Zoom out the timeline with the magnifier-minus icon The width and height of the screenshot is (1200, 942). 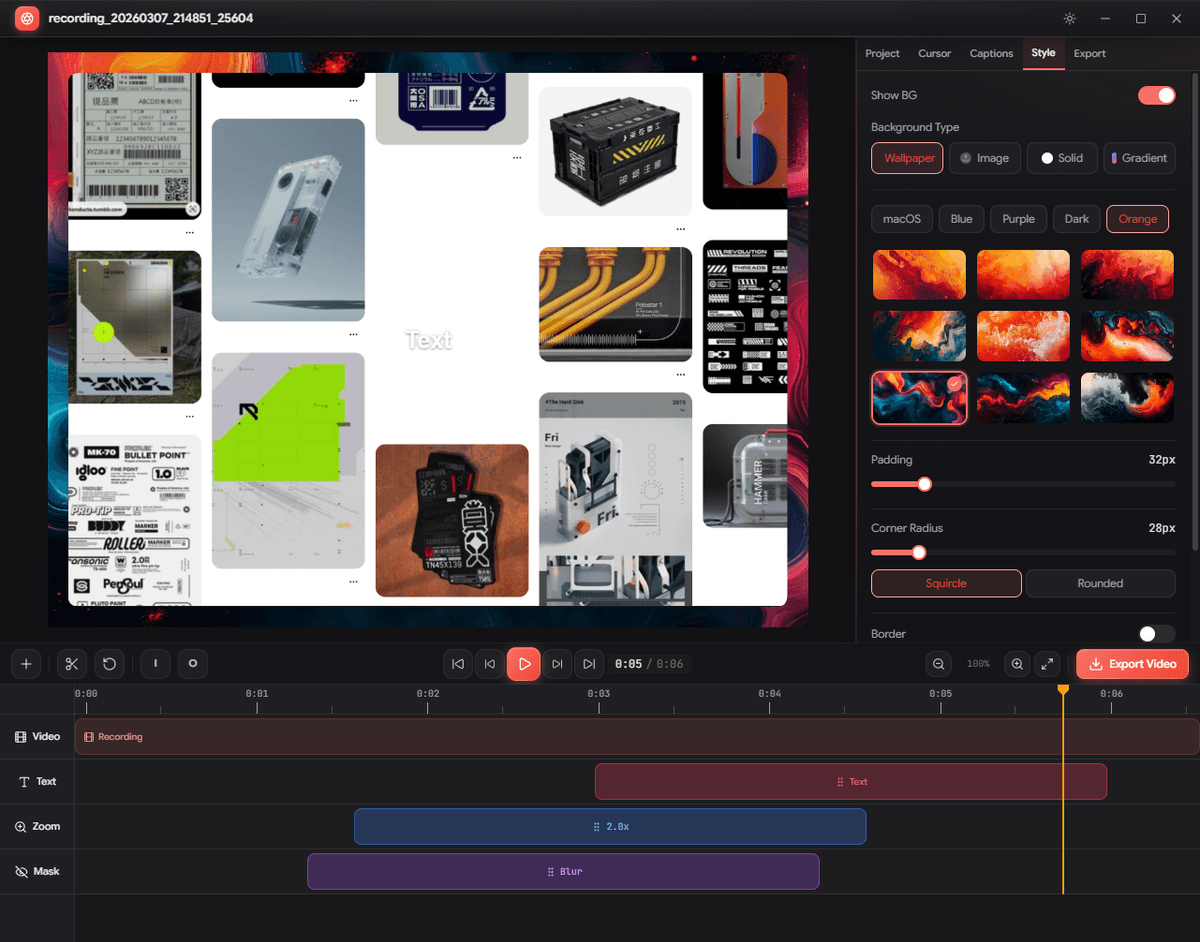click(x=938, y=663)
